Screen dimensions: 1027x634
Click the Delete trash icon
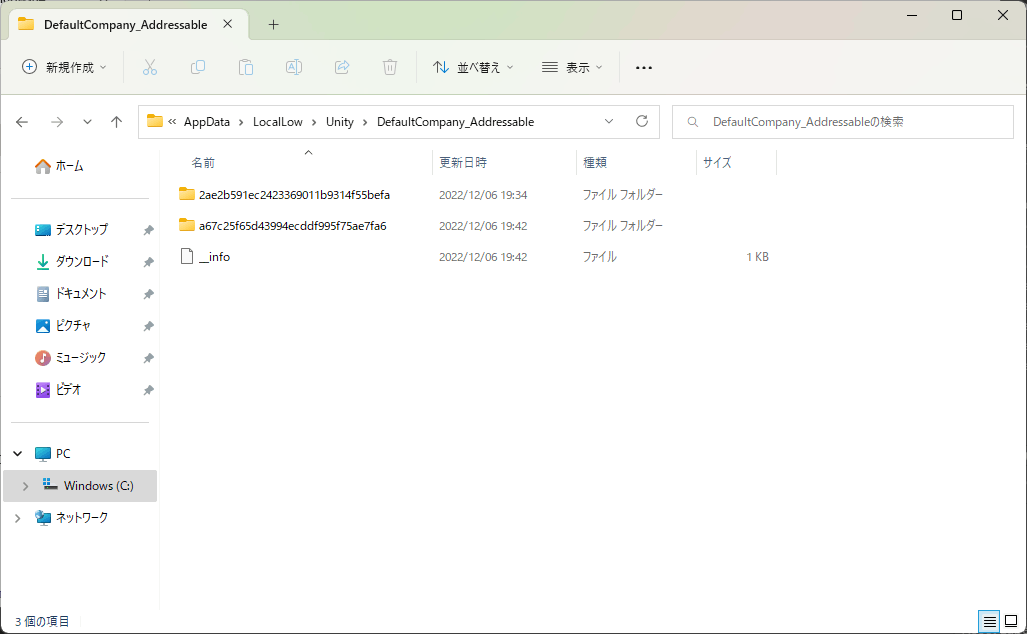tap(390, 67)
